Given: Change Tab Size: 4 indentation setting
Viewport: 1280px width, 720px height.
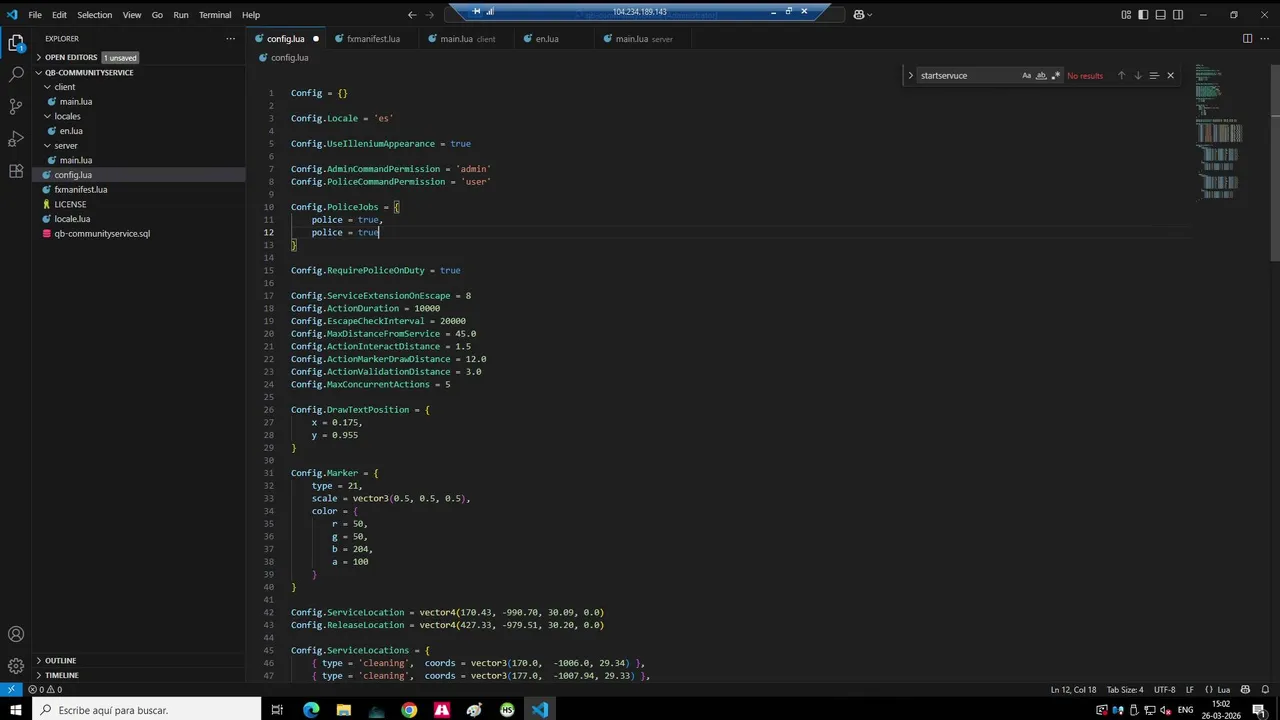Looking at the screenshot, I should pos(1125,689).
